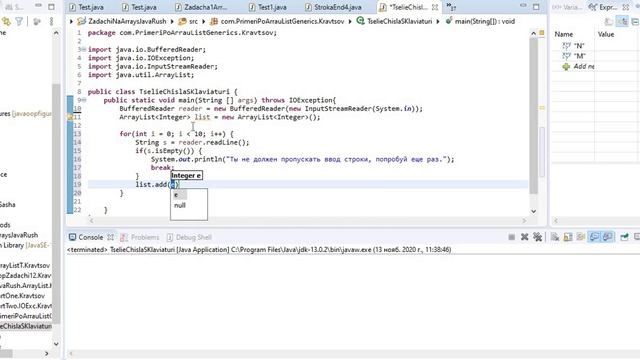640x360 pixels.
Task: Click vertical scrollbar up arrow in editor
Action: click(533, 33)
